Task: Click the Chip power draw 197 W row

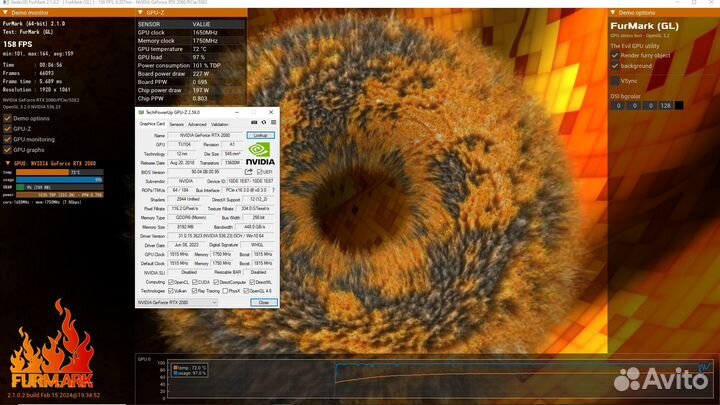Action: click(191, 90)
